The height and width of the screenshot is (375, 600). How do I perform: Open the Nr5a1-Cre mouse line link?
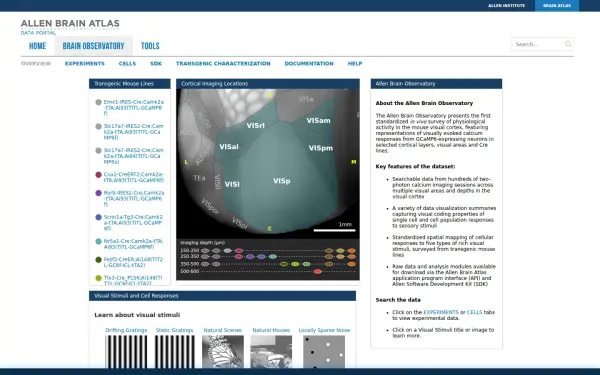point(133,244)
